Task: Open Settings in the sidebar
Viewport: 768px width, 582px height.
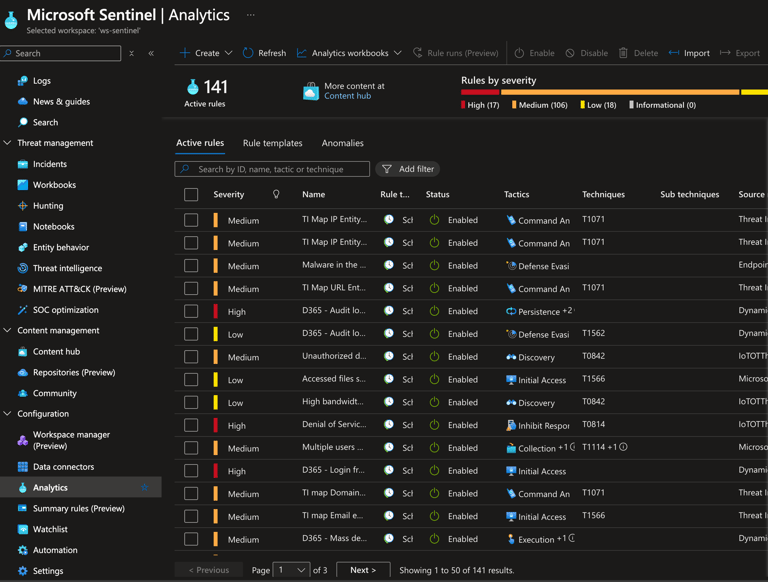Action: coord(48,571)
